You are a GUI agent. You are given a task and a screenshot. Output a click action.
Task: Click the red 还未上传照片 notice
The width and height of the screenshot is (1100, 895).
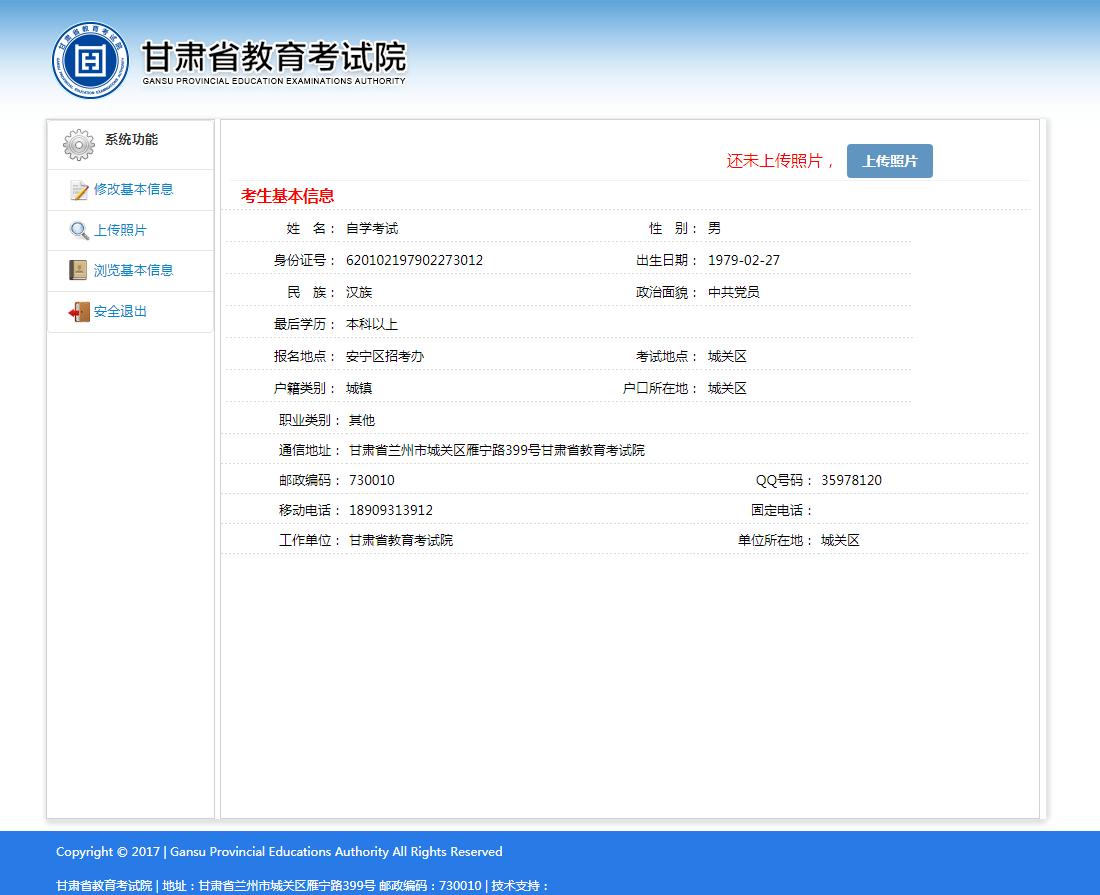click(779, 161)
